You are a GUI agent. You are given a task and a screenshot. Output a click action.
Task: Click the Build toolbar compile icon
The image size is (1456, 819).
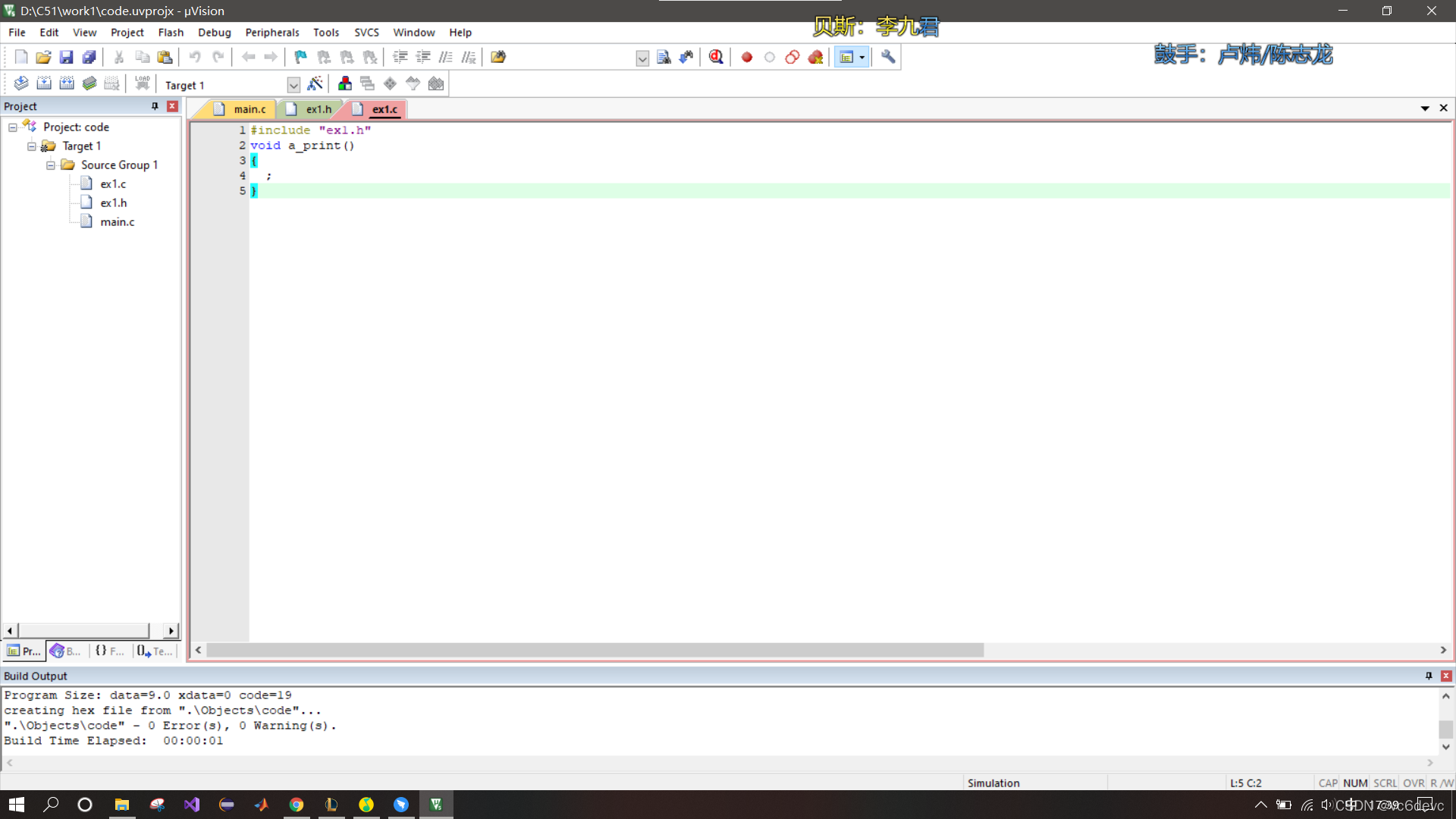pos(20,85)
